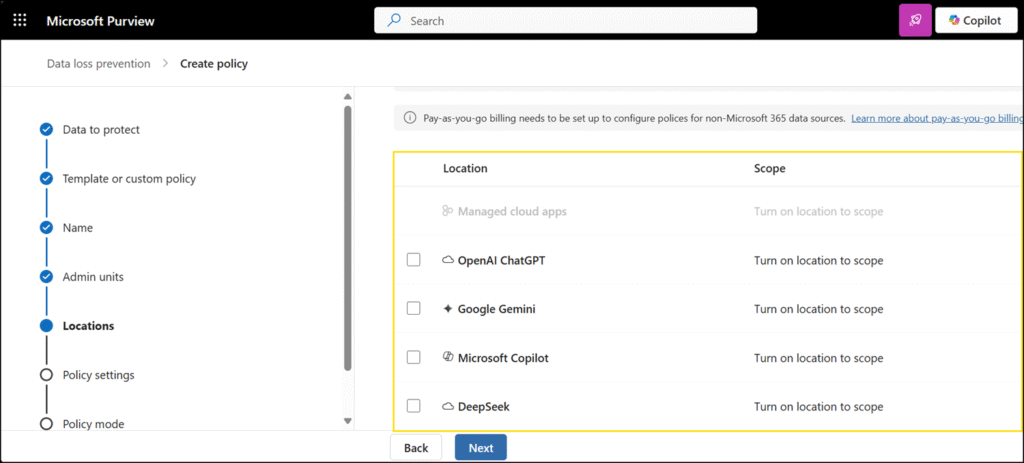This screenshot has height=463, width=1024.
Task: Click the pink diagnostics icon beside Copilot
Action: click(x=915, y=20)
